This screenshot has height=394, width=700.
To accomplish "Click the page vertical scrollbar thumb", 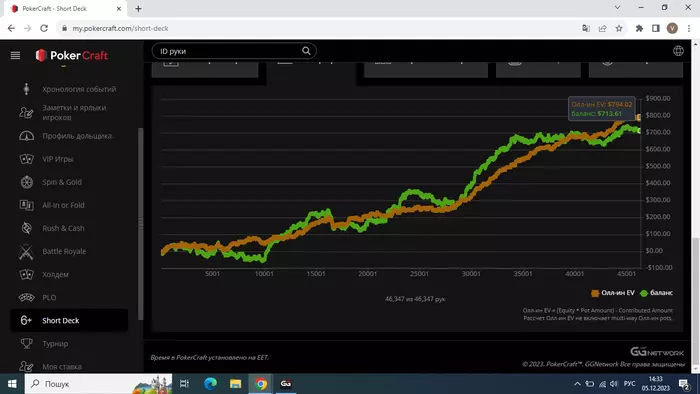I will (696, 301).
